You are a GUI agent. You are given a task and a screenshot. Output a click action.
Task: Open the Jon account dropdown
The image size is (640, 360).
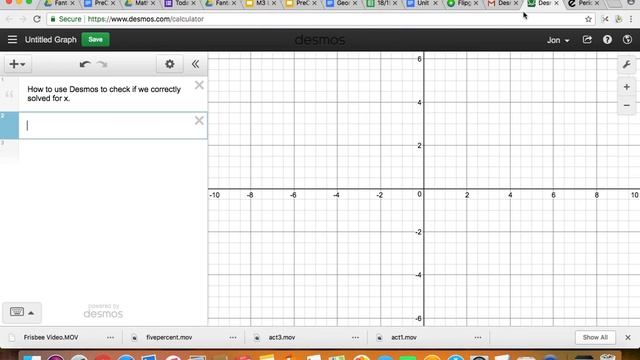pyautogui.click(x=558, y=40)
